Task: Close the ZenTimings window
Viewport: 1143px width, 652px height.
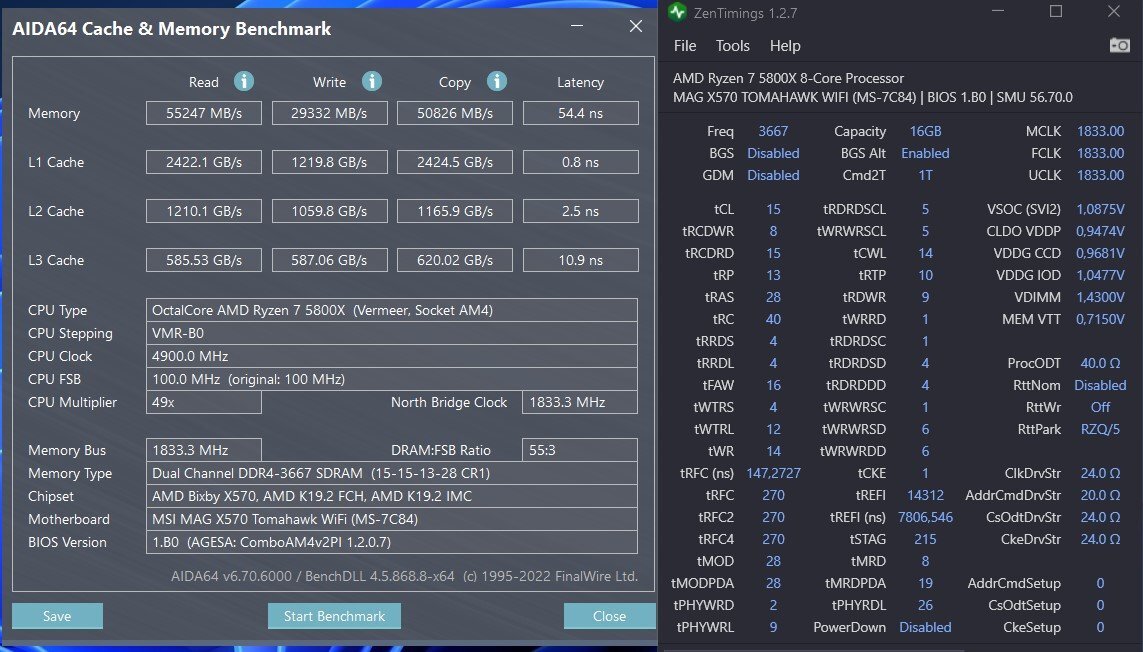Action: pos(1113,12)
